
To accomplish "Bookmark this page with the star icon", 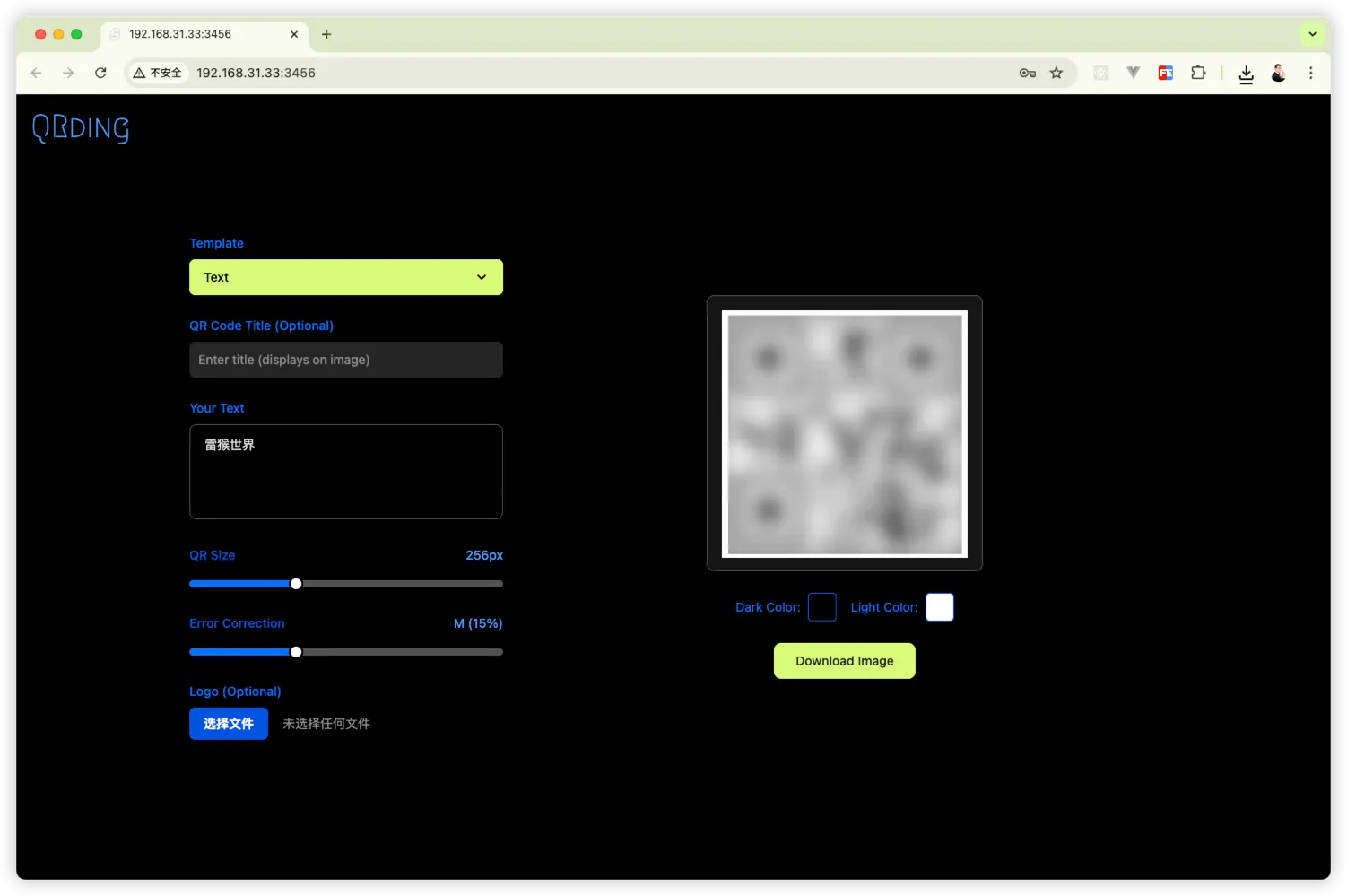I will [x=1056, y=73].
